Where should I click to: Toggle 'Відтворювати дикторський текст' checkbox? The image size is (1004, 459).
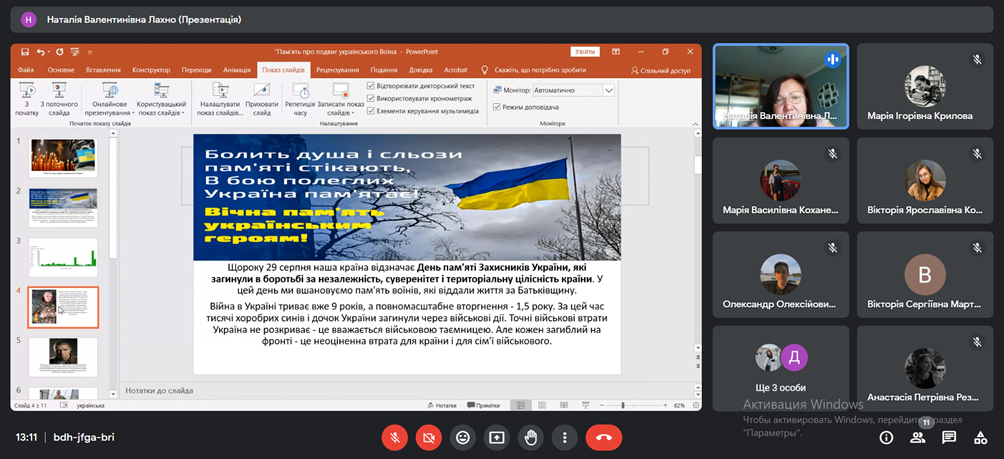pyautogui.click(x=372, y=86)
